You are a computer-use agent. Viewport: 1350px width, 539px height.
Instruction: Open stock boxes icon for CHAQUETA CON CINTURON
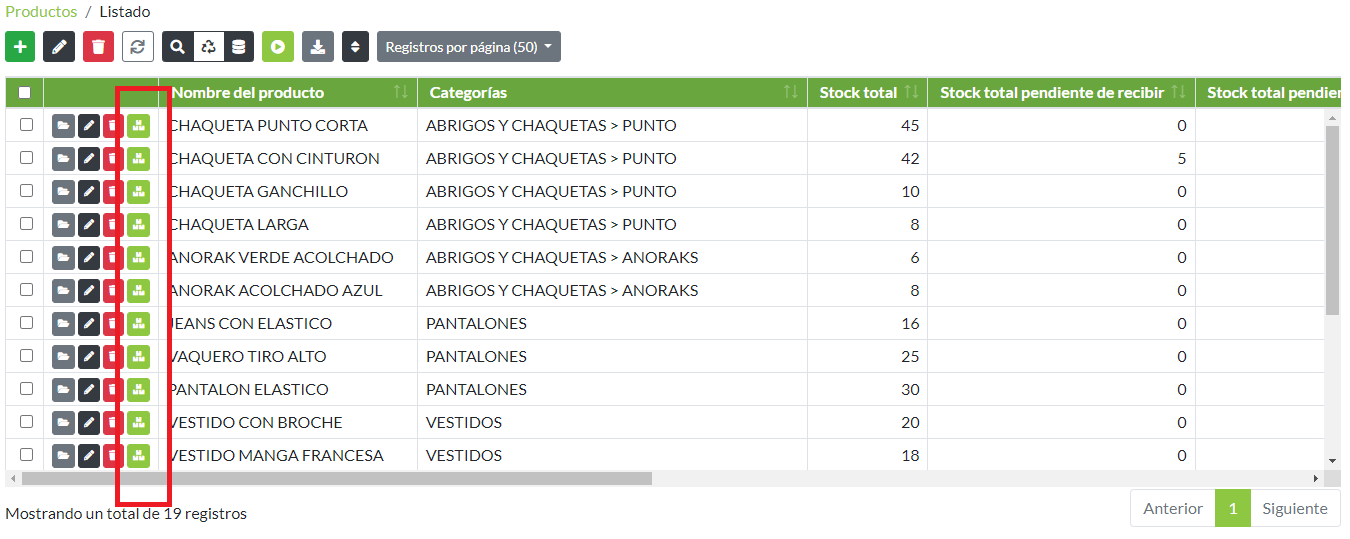(138, 158)
